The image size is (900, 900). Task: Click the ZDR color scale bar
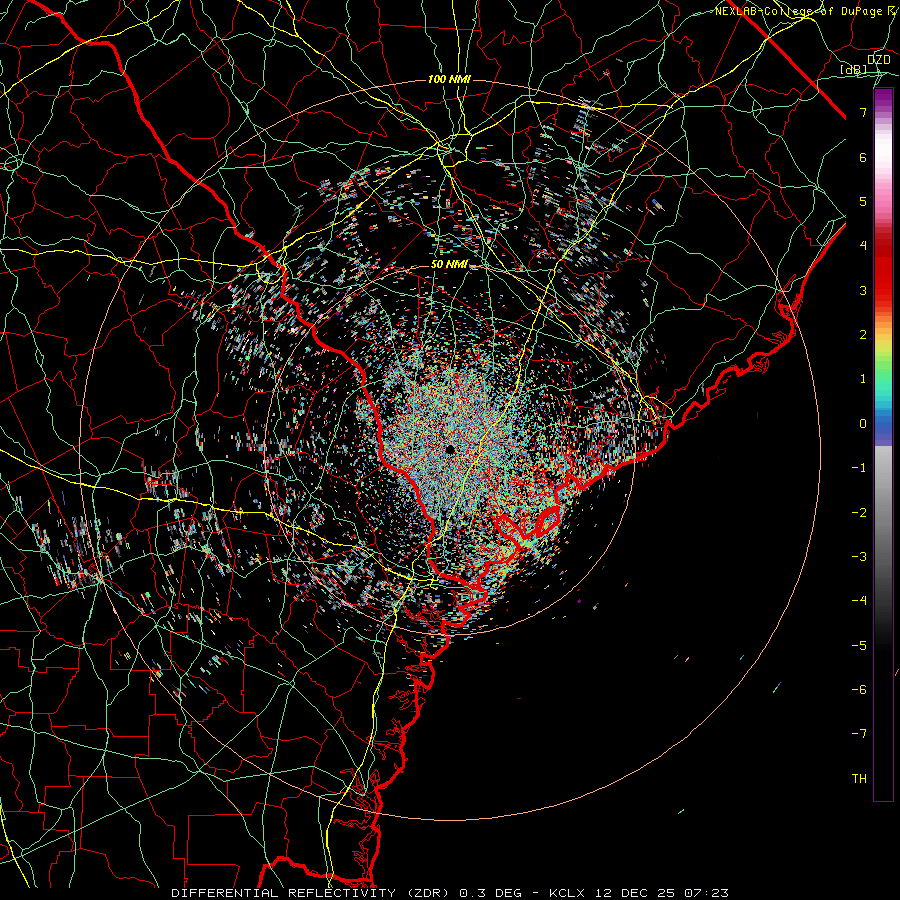(883, 445)
